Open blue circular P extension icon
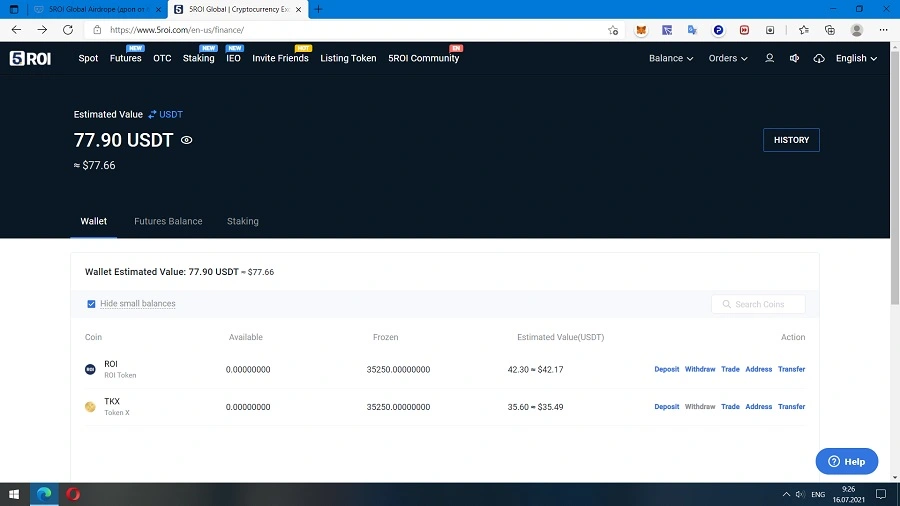The width and height of the screenshot is (900, 506). [718, 30]
